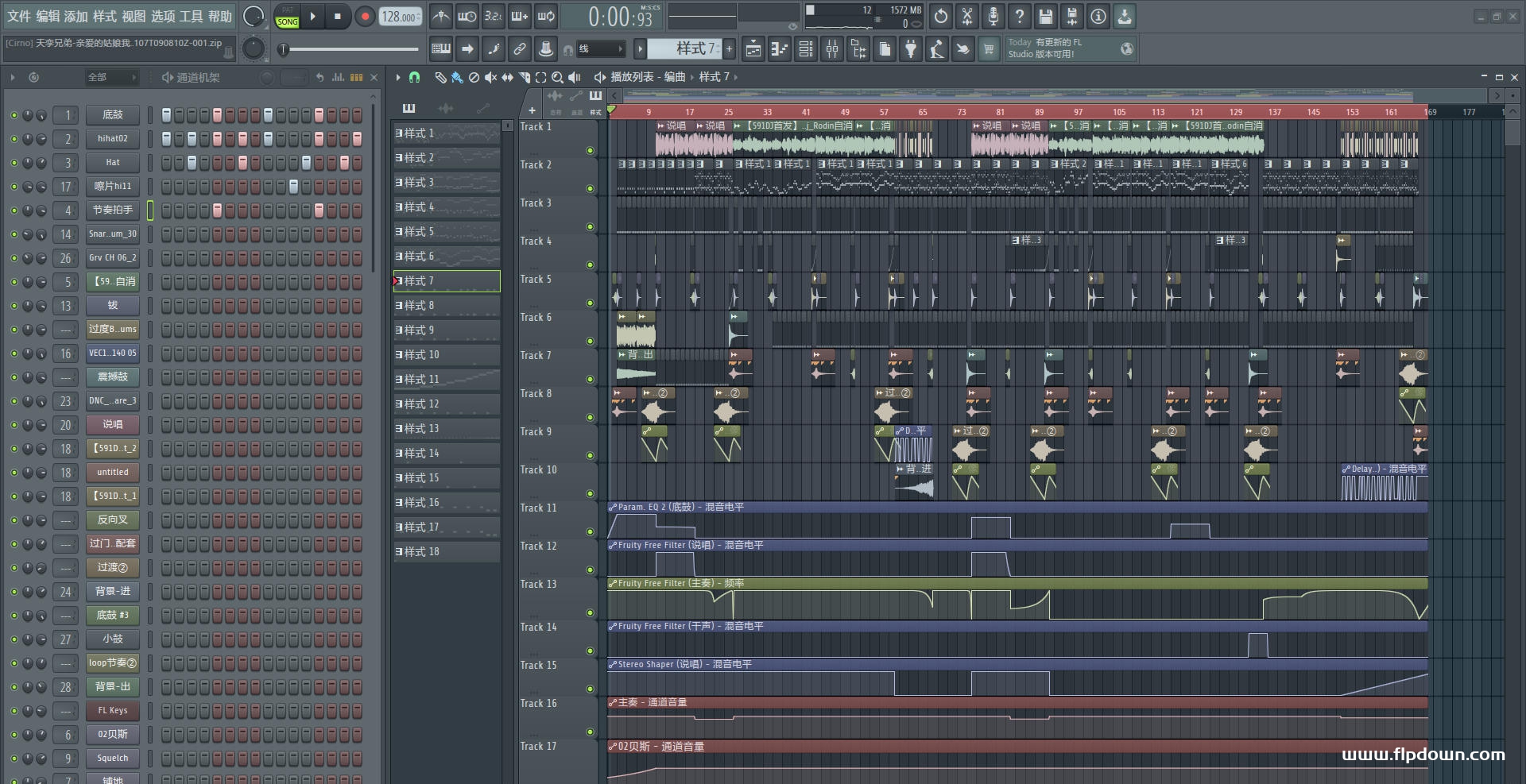Mute Track 11 automation track
The image size is (1526, 784).
coord(590,531)
